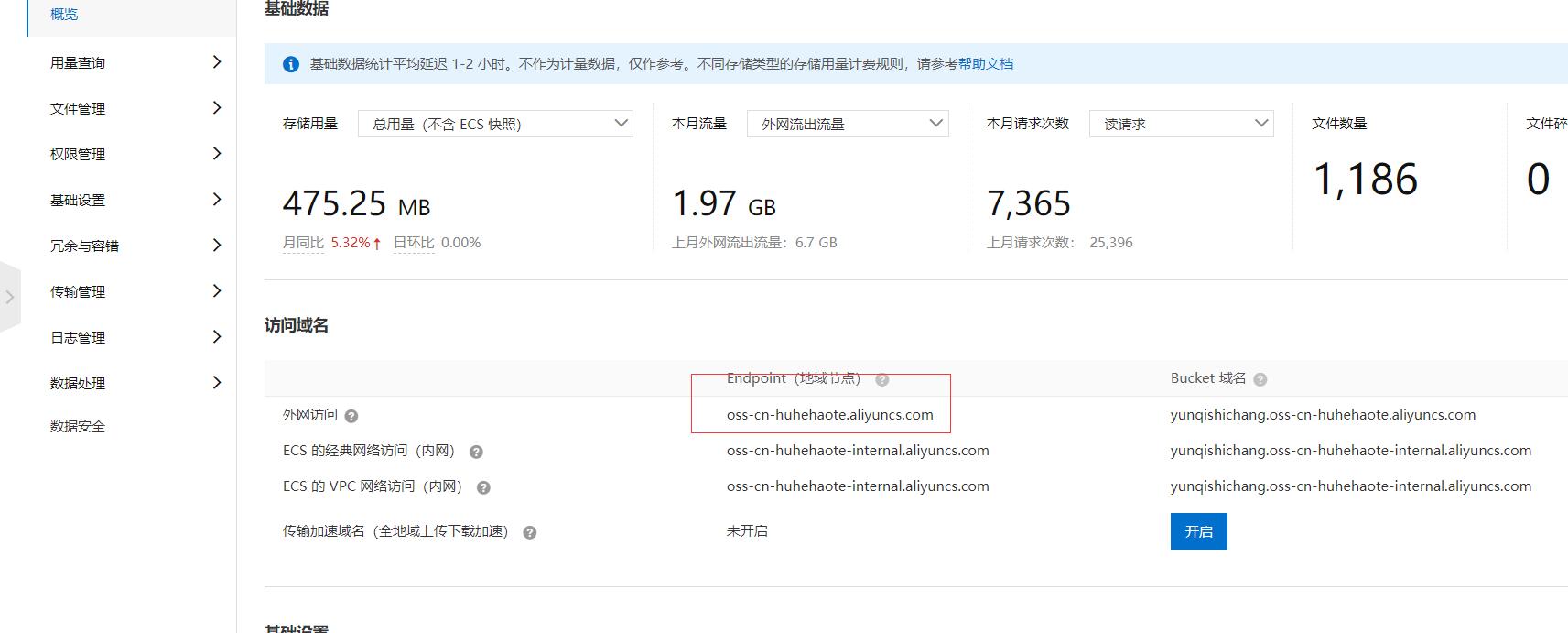Click the 月同比 label

tap(303, 243)
